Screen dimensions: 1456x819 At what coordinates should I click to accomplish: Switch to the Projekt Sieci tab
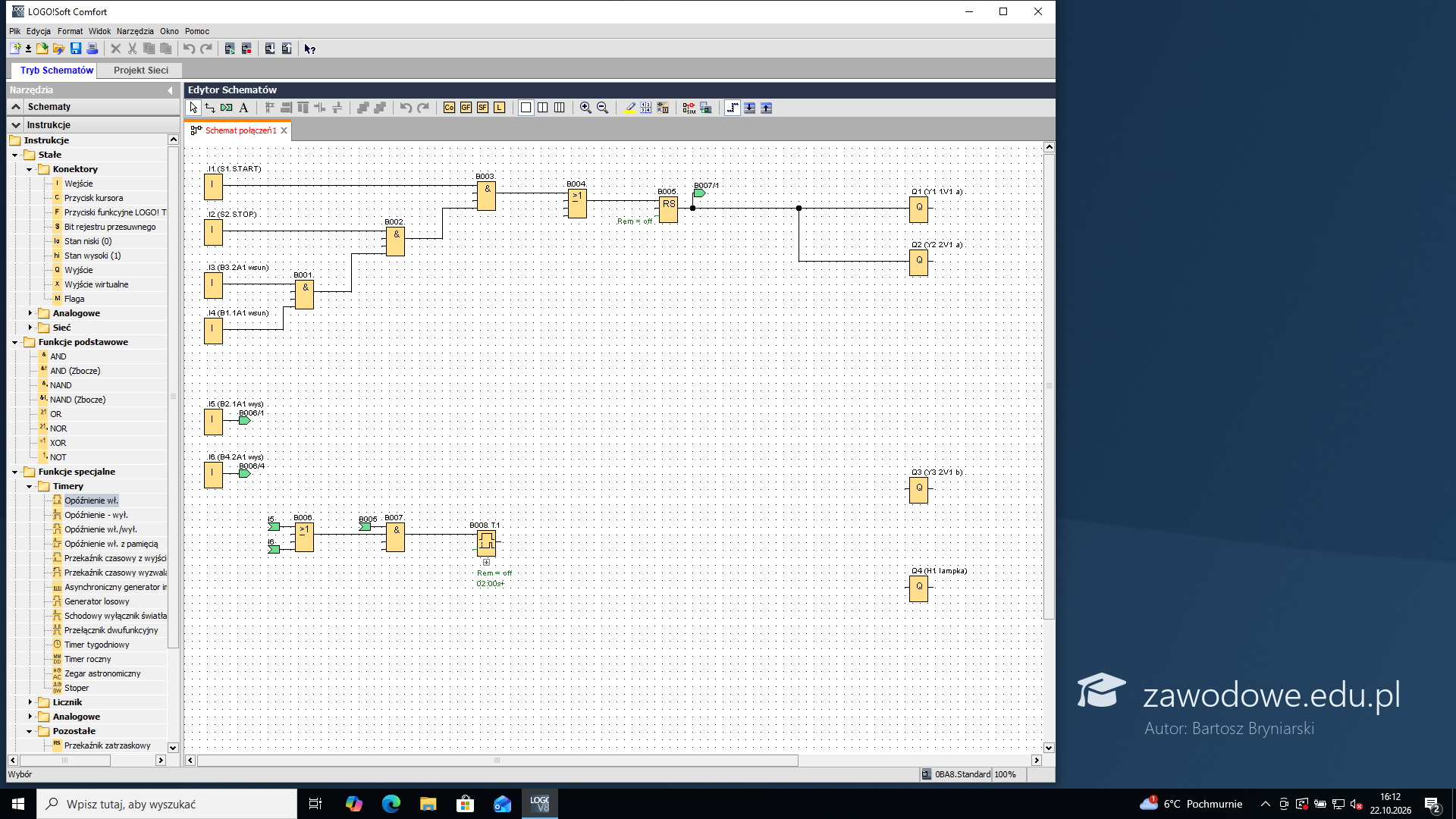[141, 70]
